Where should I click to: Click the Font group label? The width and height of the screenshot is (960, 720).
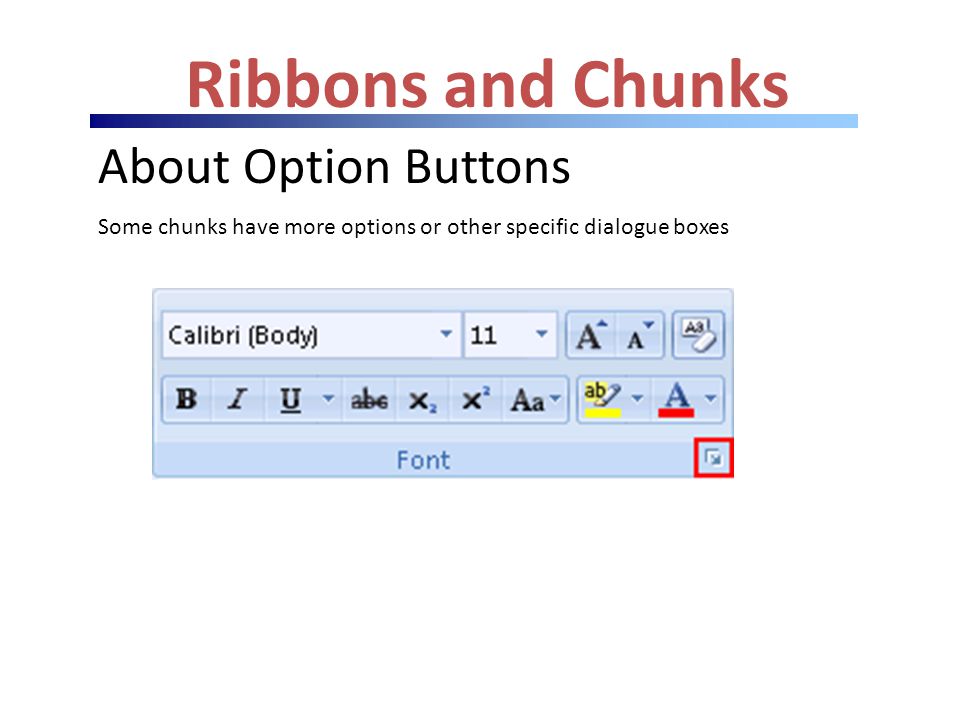pyautogui.click(x=423, y=460)
